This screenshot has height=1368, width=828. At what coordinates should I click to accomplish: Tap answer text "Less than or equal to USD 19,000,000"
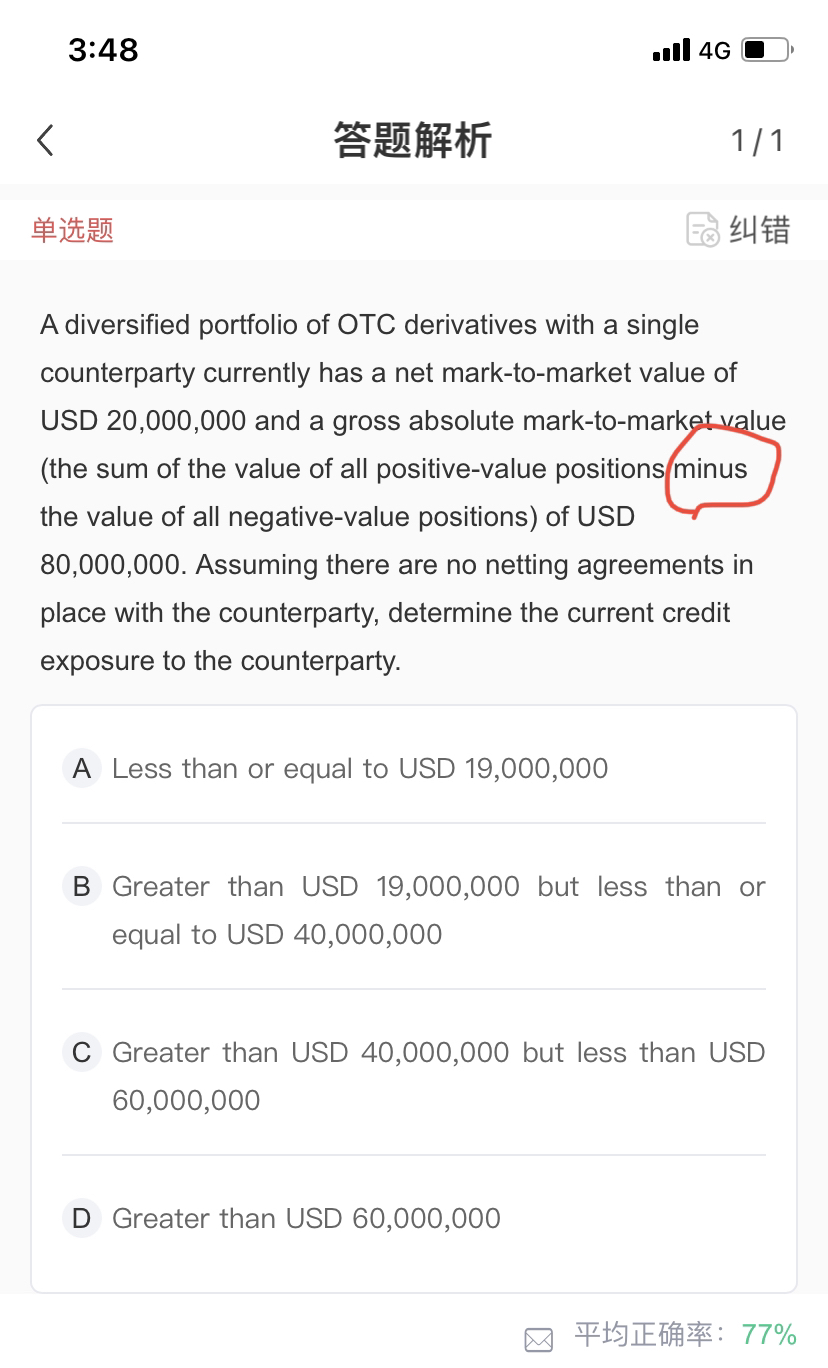pyautogui.click(x=360, y=769)
